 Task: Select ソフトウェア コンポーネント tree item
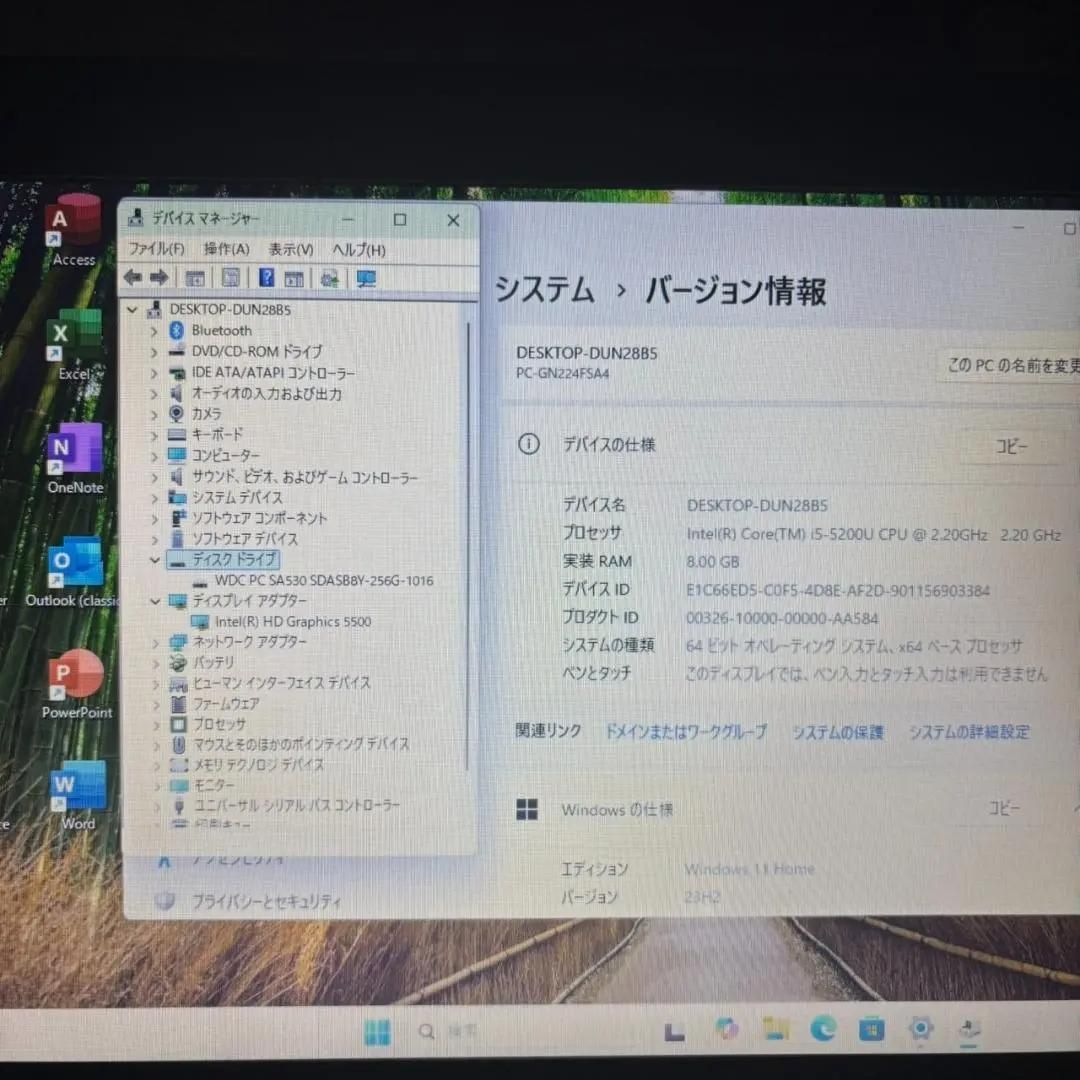coord(259,518)
